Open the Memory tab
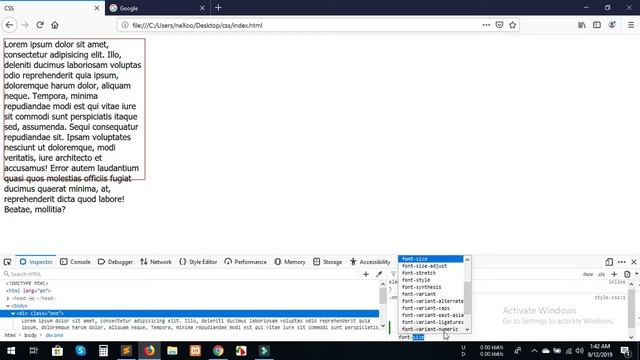 [x=290, y=262]
